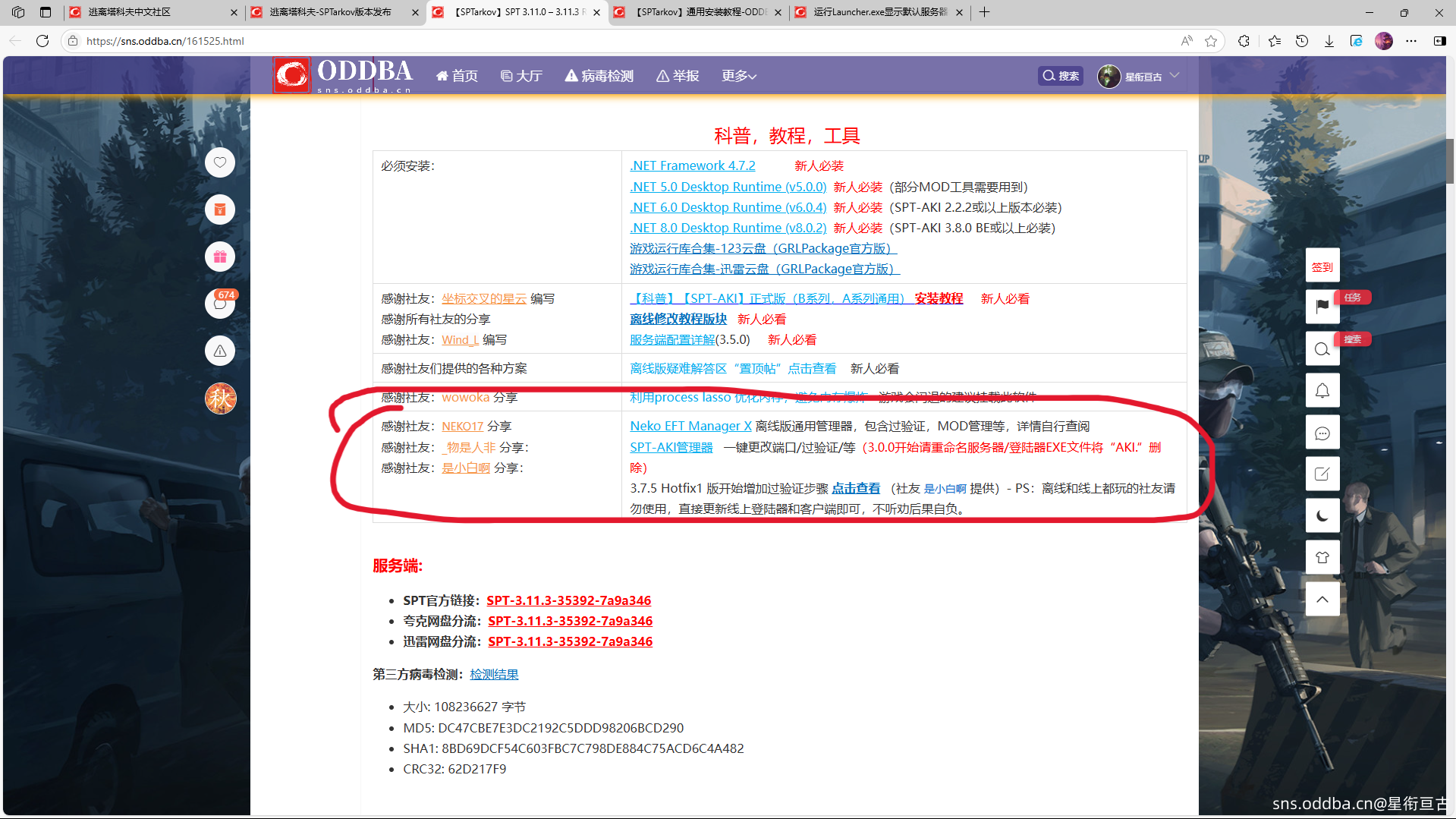Open Neko EFT Manager X link

coord(690,426)
